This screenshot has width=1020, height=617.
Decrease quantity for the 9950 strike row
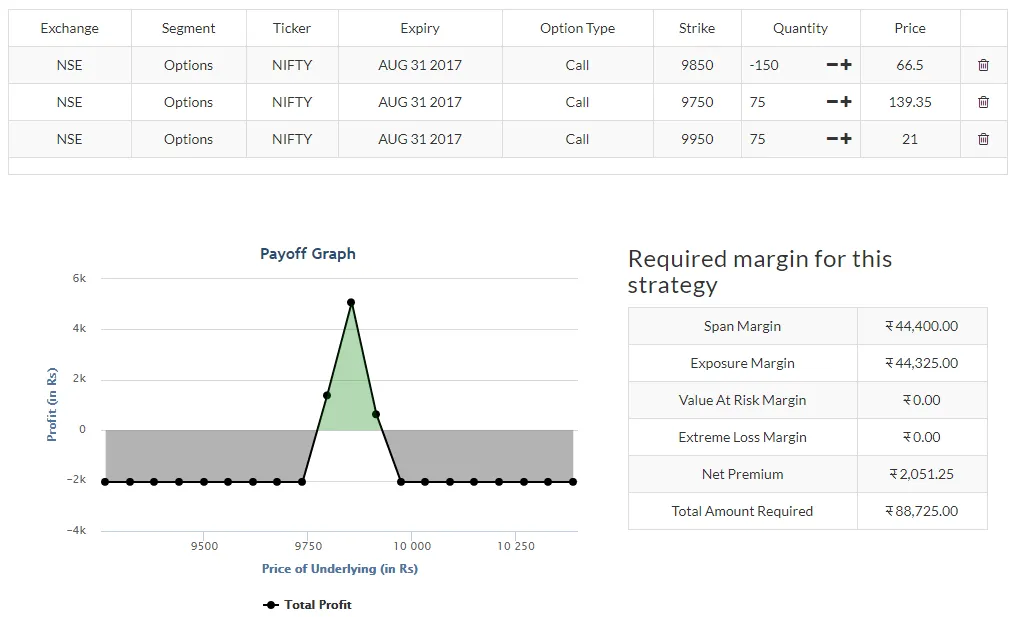point(833,139)
